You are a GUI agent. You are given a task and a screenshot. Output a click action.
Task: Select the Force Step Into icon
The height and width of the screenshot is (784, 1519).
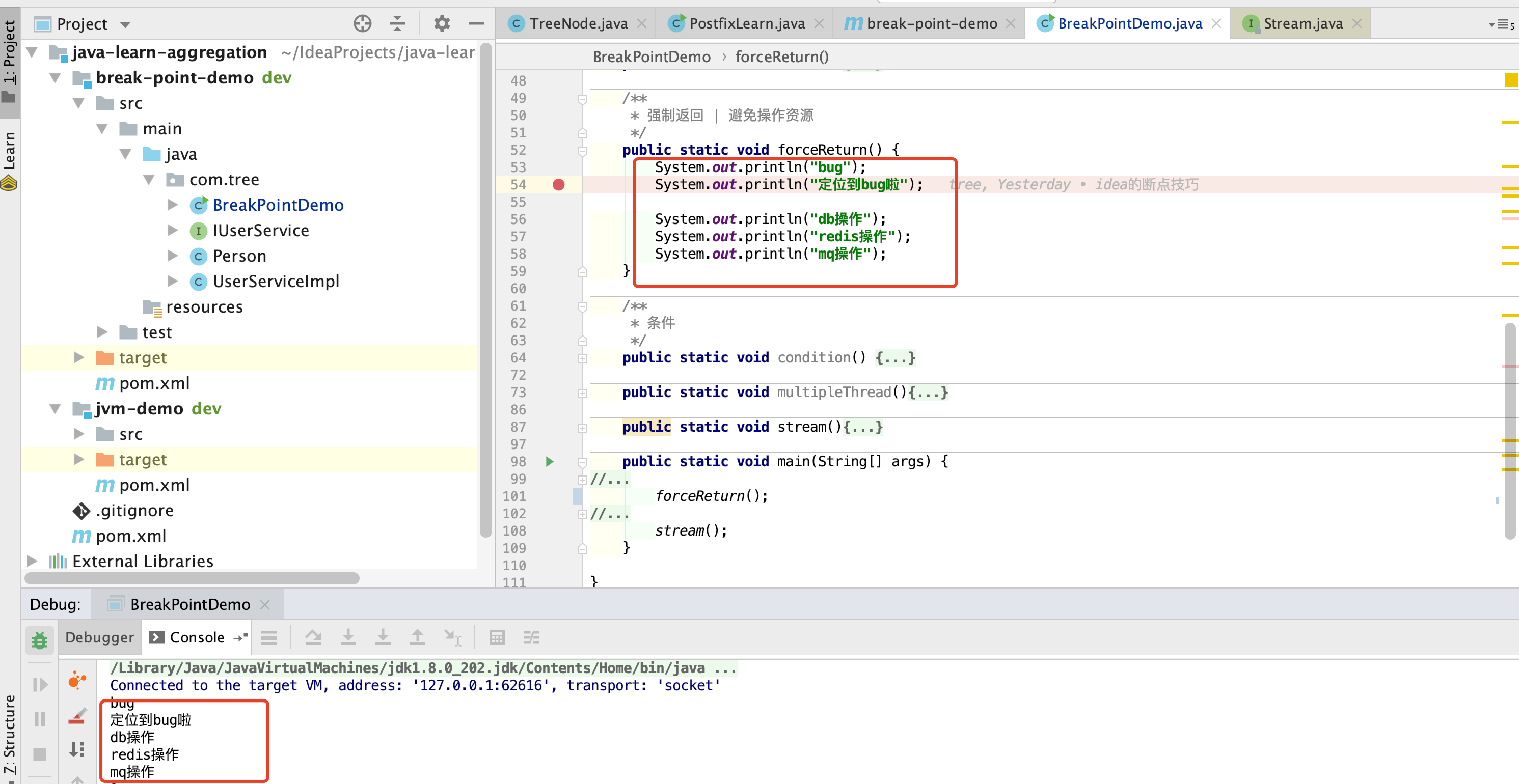(383, 637)
